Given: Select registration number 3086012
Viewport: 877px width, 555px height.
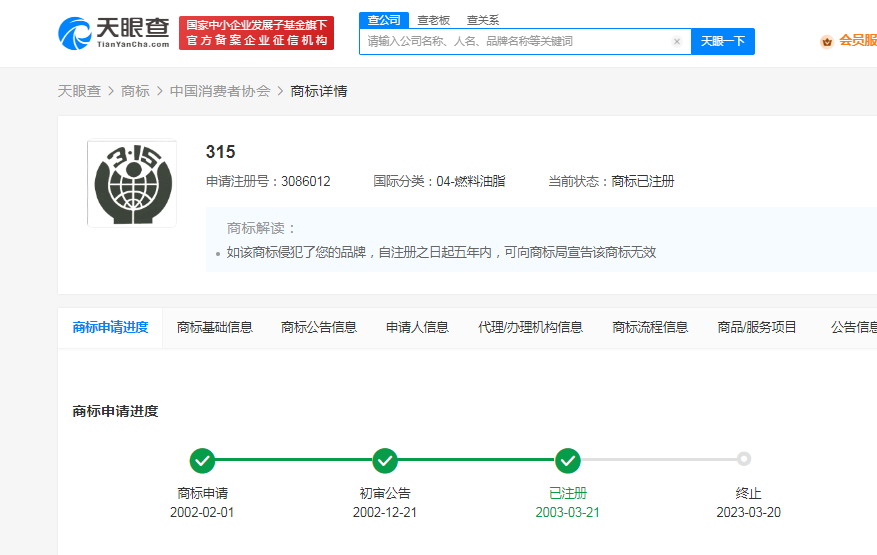Looking at the screenshot, I should coord(305,181).
